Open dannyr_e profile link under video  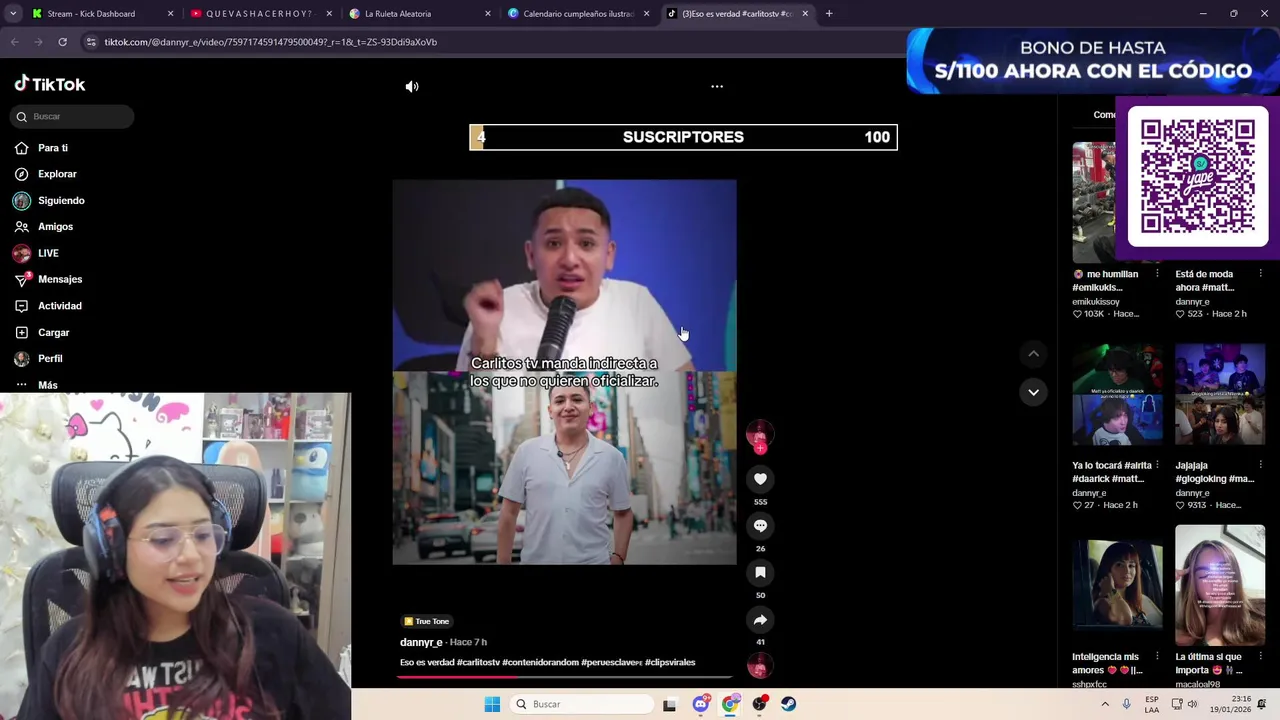tap(421, 642)
